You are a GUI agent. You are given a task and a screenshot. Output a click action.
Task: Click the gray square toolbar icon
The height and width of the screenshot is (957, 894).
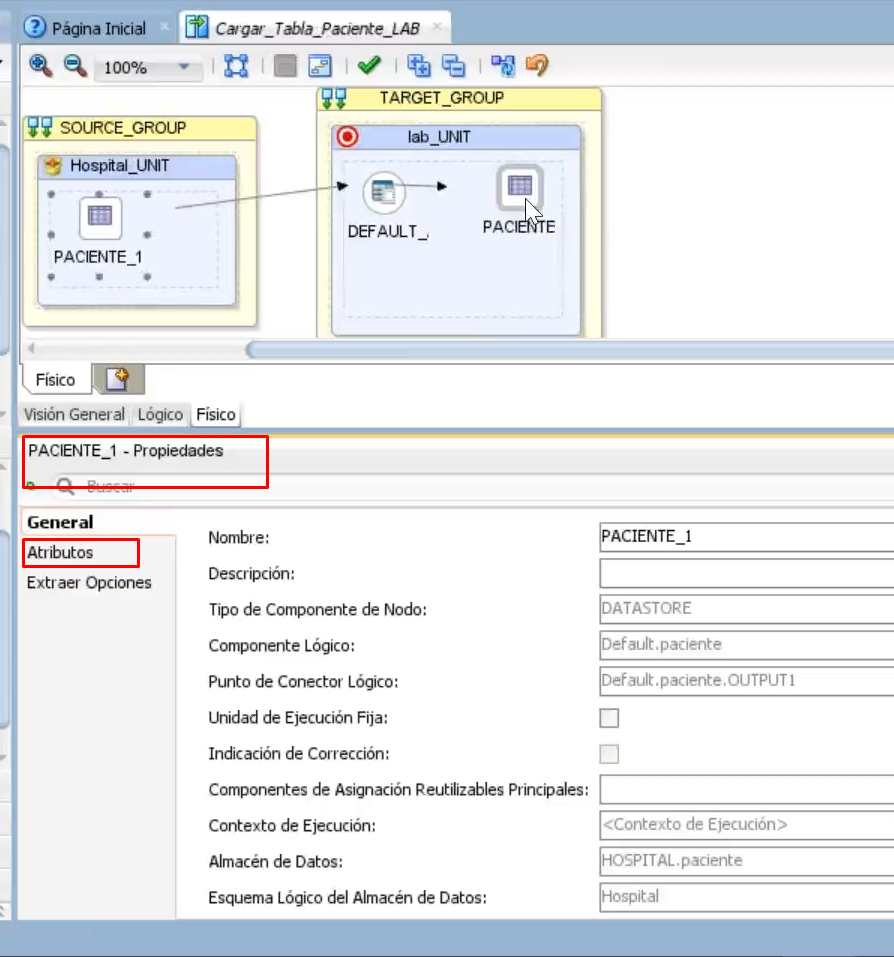[285, 65]
